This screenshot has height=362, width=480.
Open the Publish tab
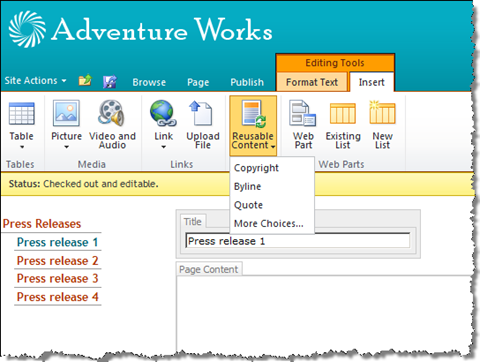[247, 82]
